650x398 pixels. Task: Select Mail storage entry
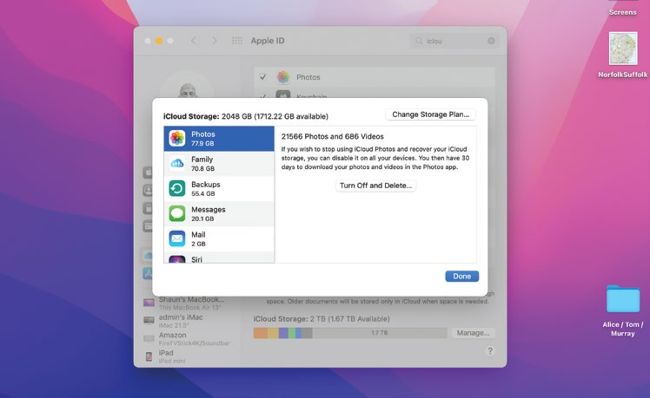coord(219,239)
